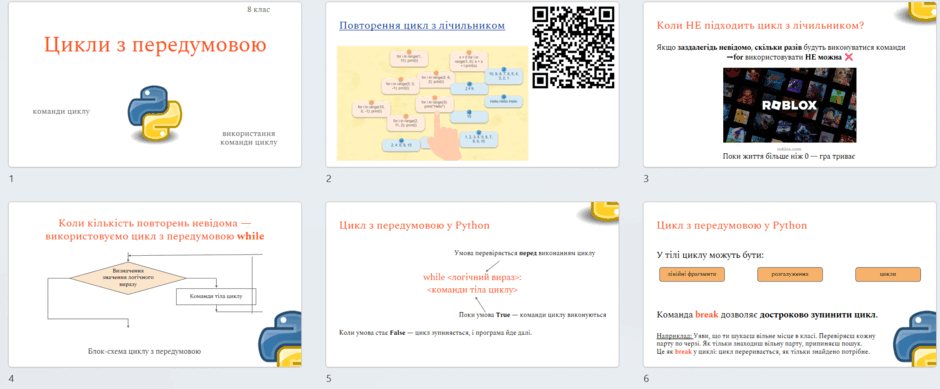
Task: Click the "Наприклад:" example paragraph on slide 6
Action: point(767,344)
